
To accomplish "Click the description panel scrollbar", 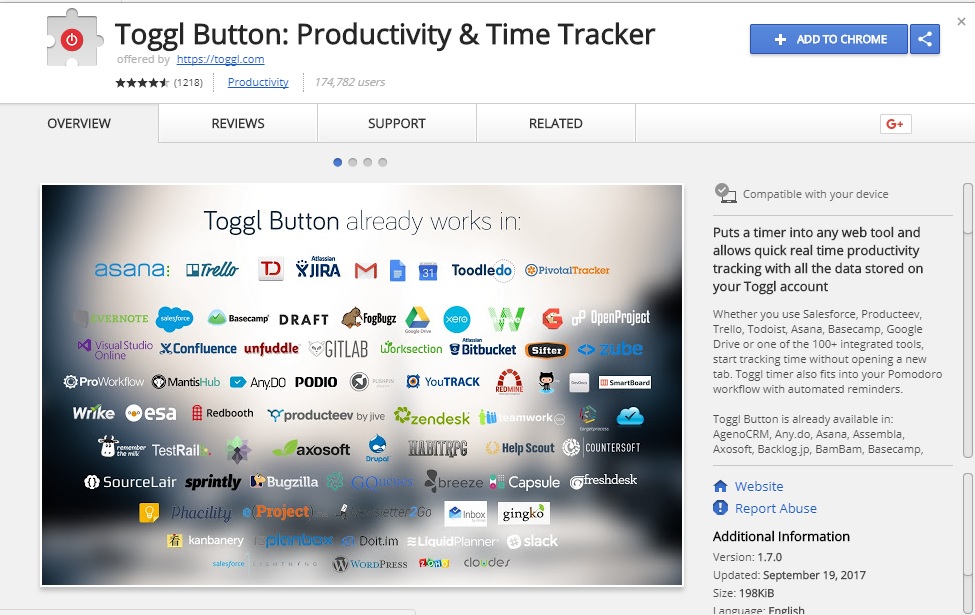I will point(968,320).
